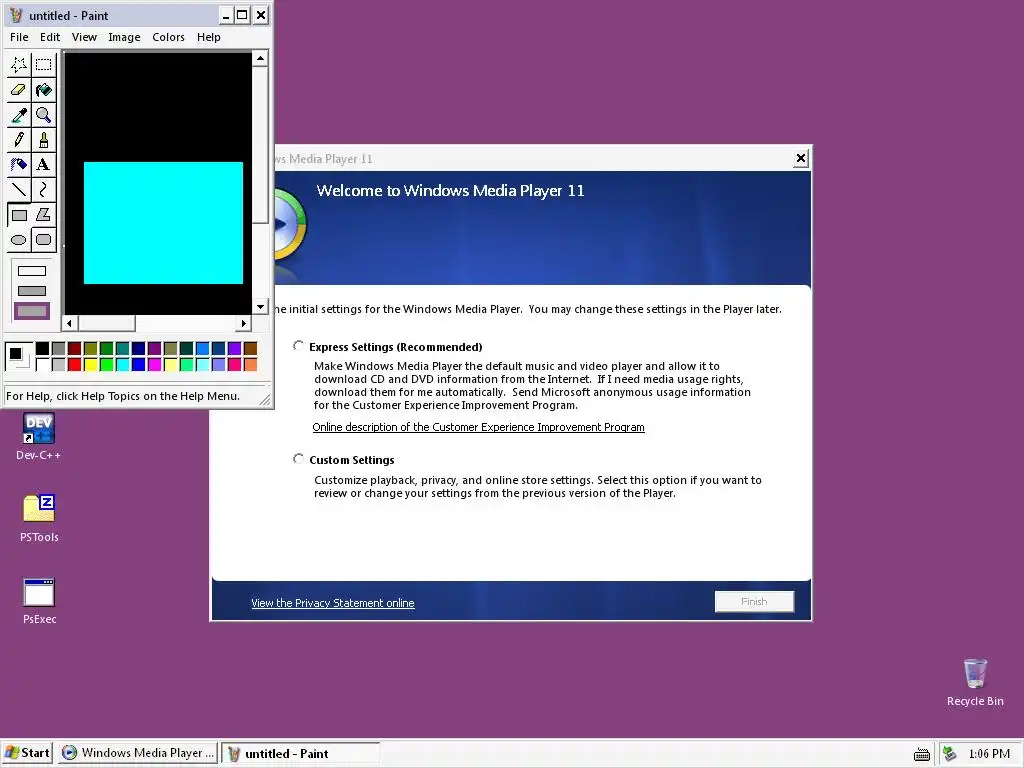Image resolution: width=1024 pixels, height=768 pixels.
Task: Select the Curve tool in Paint
Action: point(44,189)
